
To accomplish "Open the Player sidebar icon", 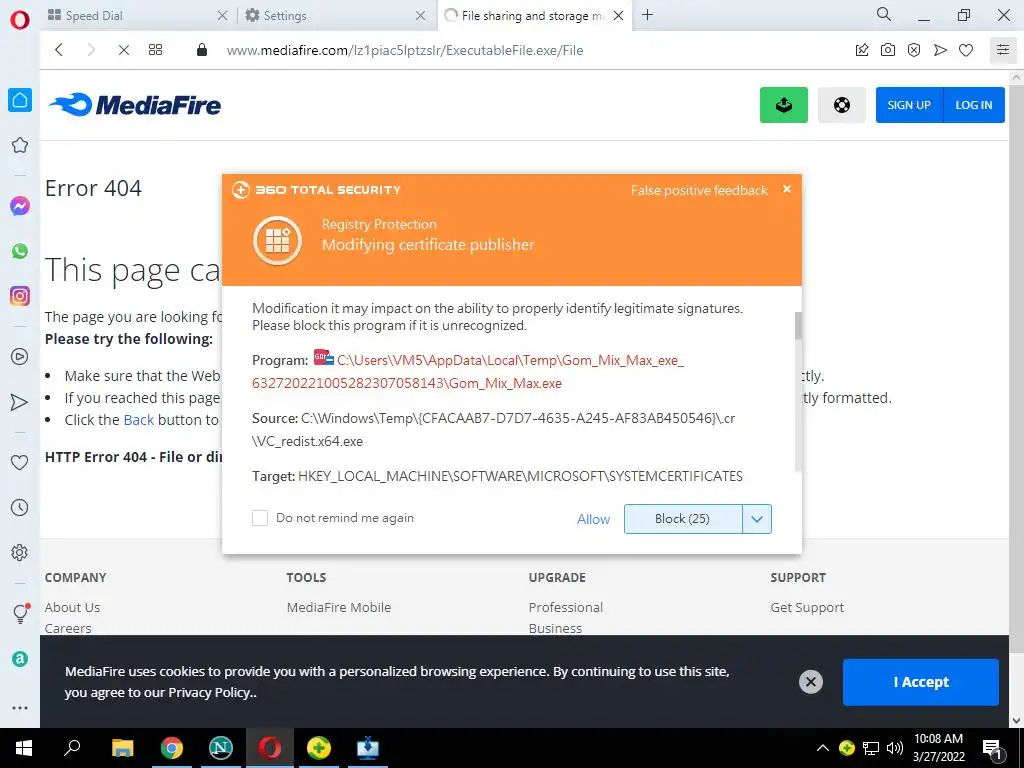I will pyautogui.click(x=20, y=357).
